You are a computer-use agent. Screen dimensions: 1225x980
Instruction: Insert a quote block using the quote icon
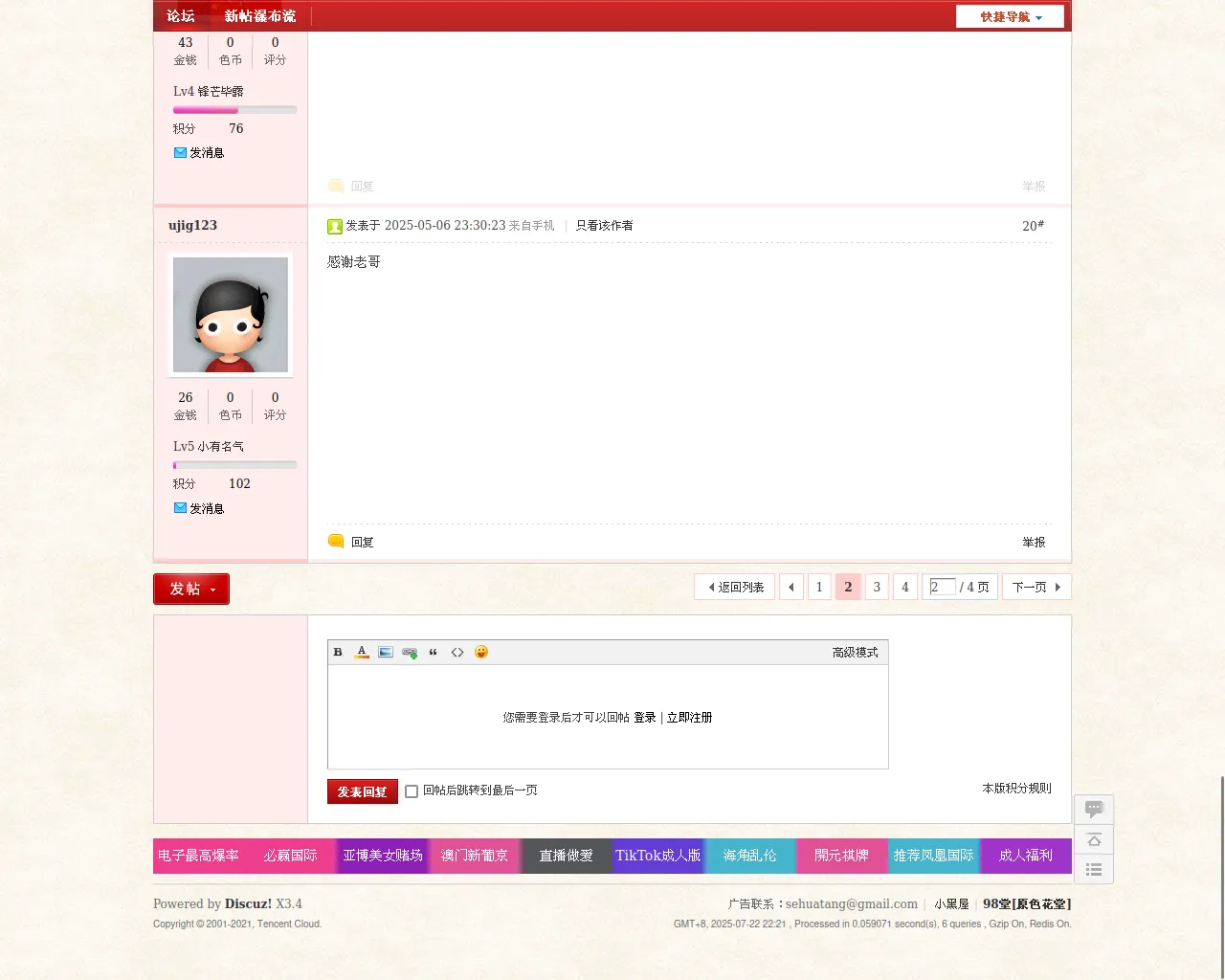click(x=434, y=653)
